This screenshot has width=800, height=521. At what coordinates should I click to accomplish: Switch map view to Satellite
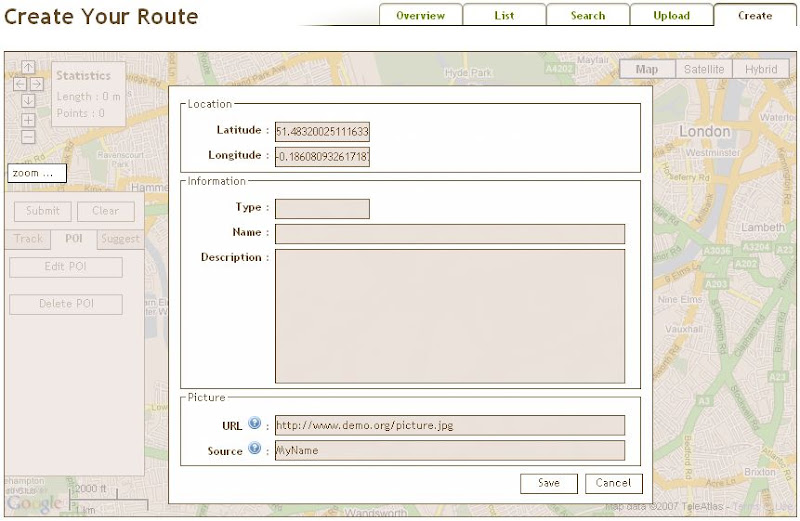coord(704,69)
